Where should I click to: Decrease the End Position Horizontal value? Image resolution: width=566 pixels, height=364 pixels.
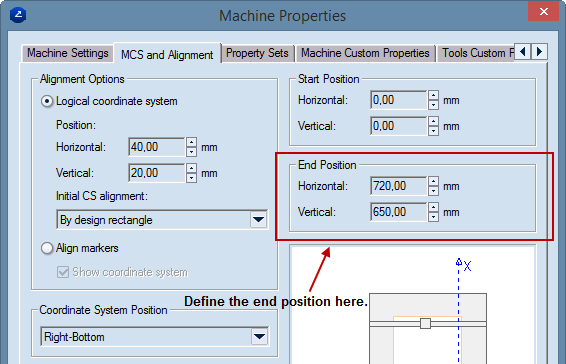434,191
